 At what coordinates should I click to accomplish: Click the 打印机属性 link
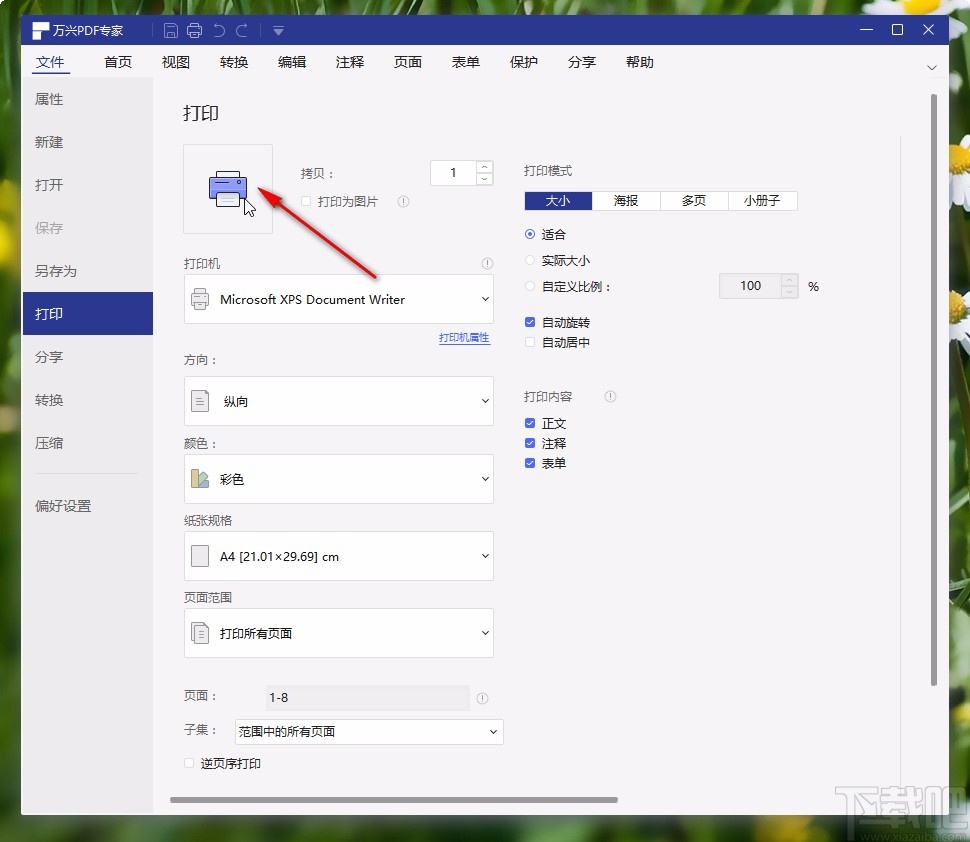click(x=464, y=338)
